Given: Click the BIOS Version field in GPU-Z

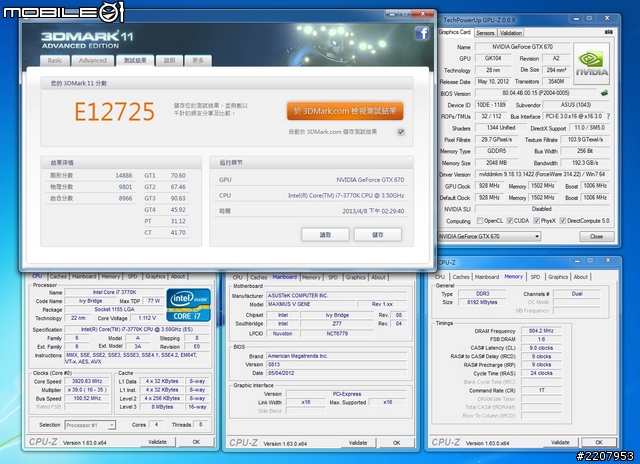Looking at the screenshot, I should 536,93.
